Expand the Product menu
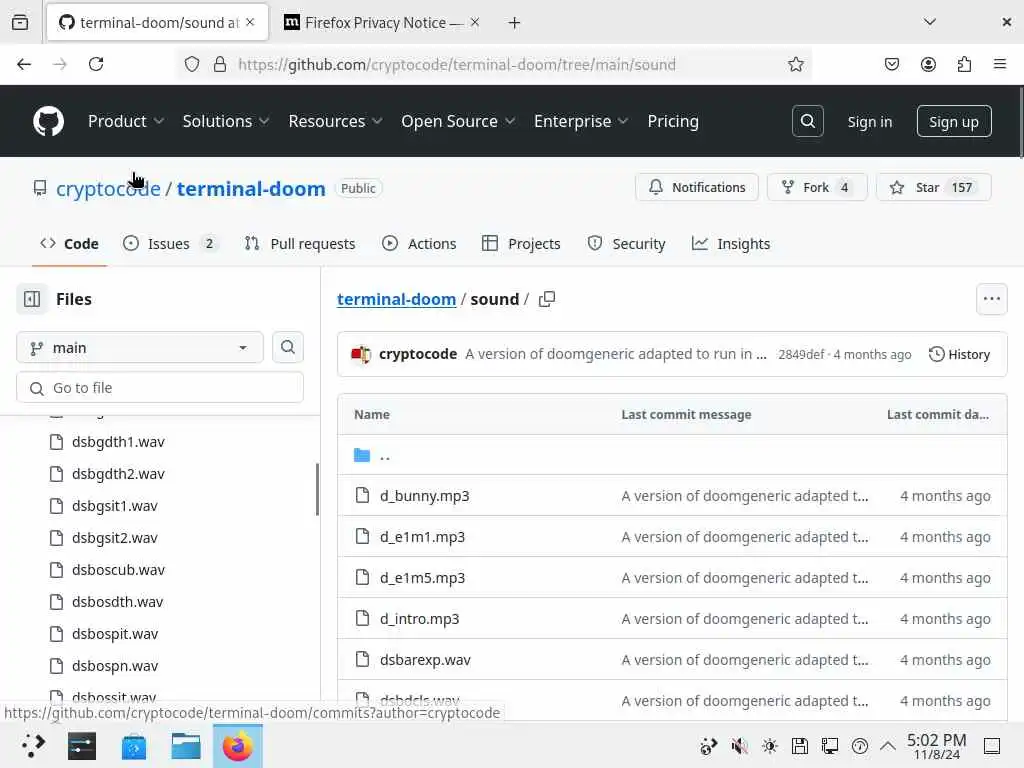Image resolution: width=1024 pixels, height=768 pixels. (x=126, y=121)
